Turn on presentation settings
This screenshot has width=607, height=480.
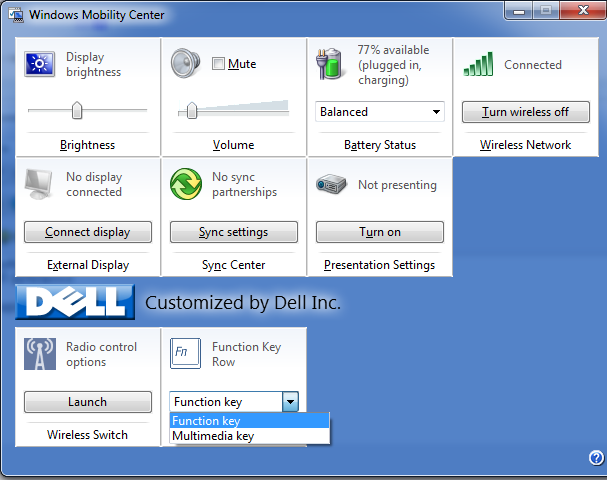380,232
